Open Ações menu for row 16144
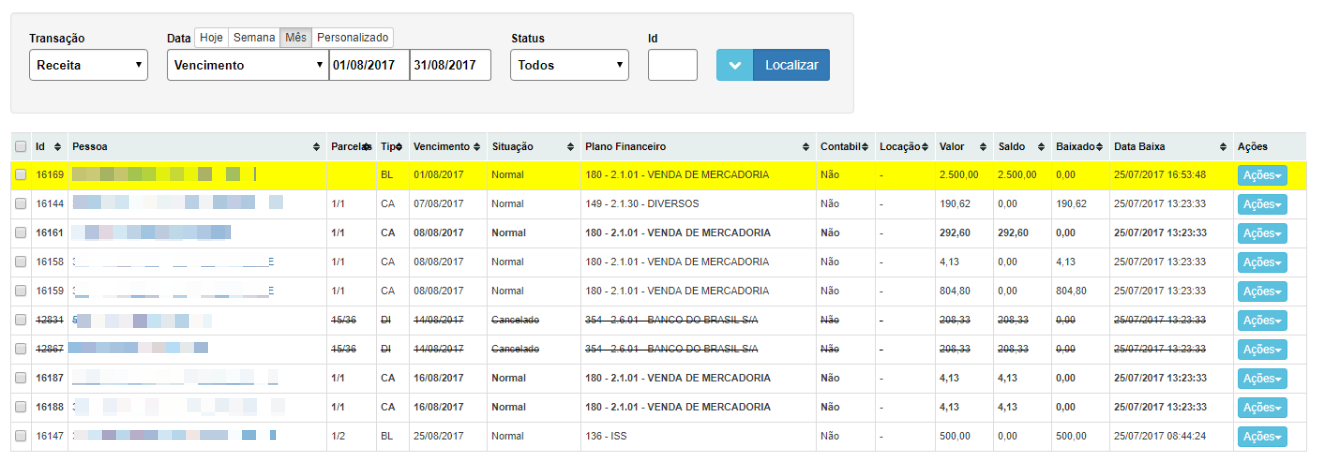Screen dimensions: 1320x460 coord(1262,204)
